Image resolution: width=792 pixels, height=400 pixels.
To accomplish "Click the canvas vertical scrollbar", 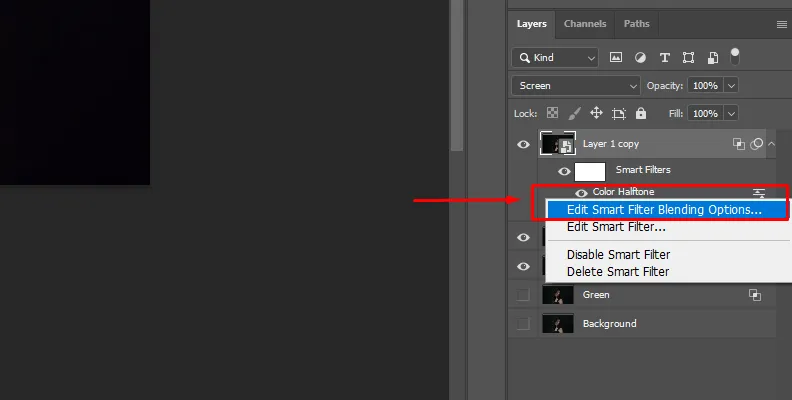I will click(457, 76).
